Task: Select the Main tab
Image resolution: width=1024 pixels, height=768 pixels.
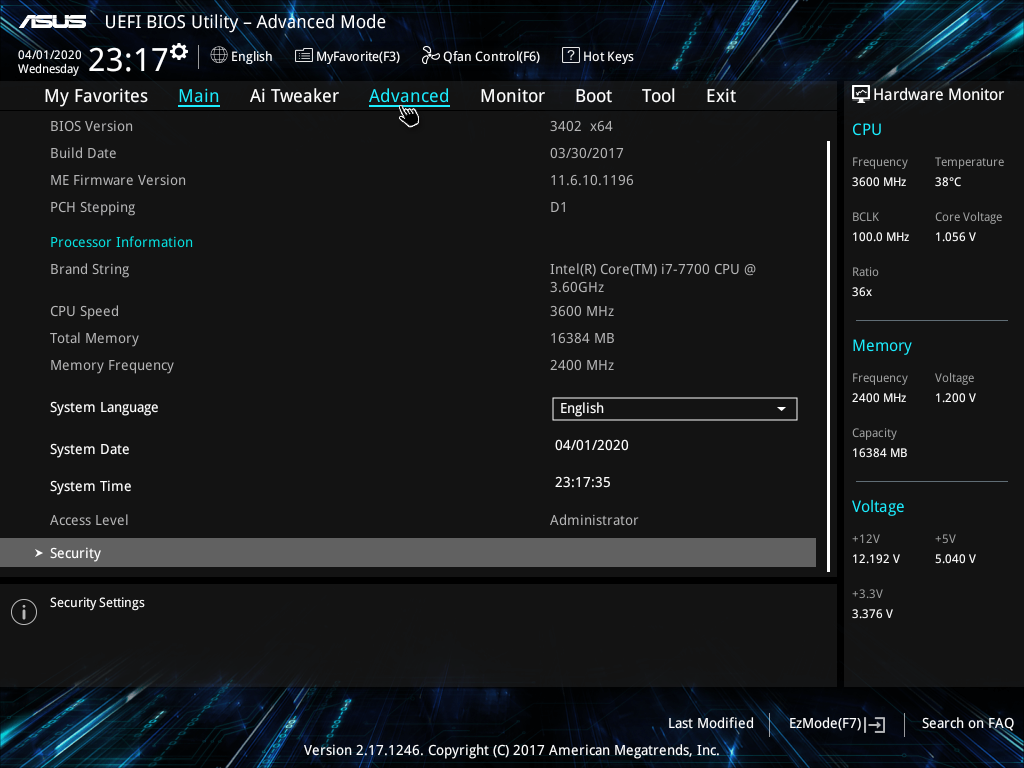Action: 199,96
